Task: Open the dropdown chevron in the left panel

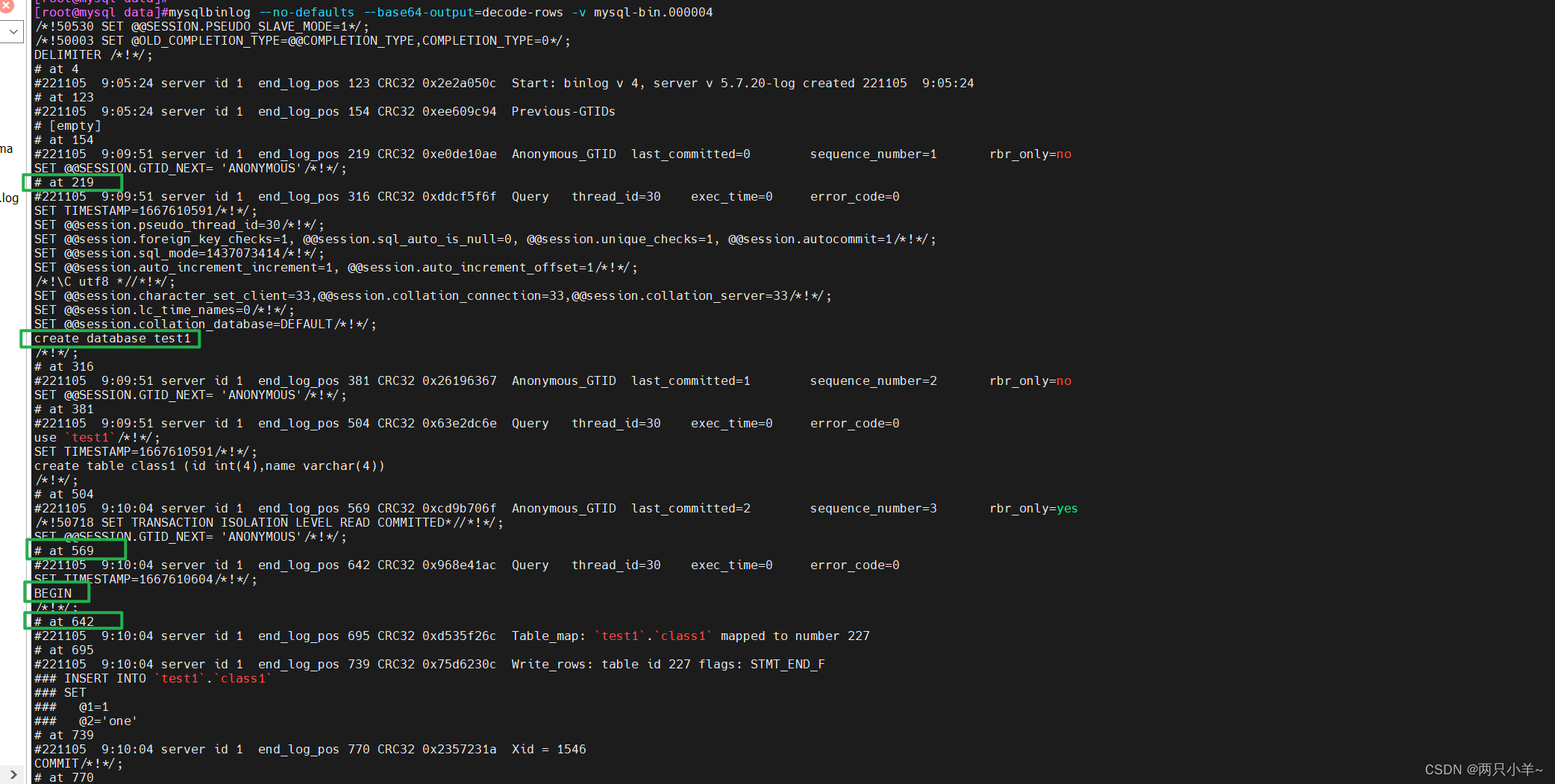Action: [x=13, y=32]
